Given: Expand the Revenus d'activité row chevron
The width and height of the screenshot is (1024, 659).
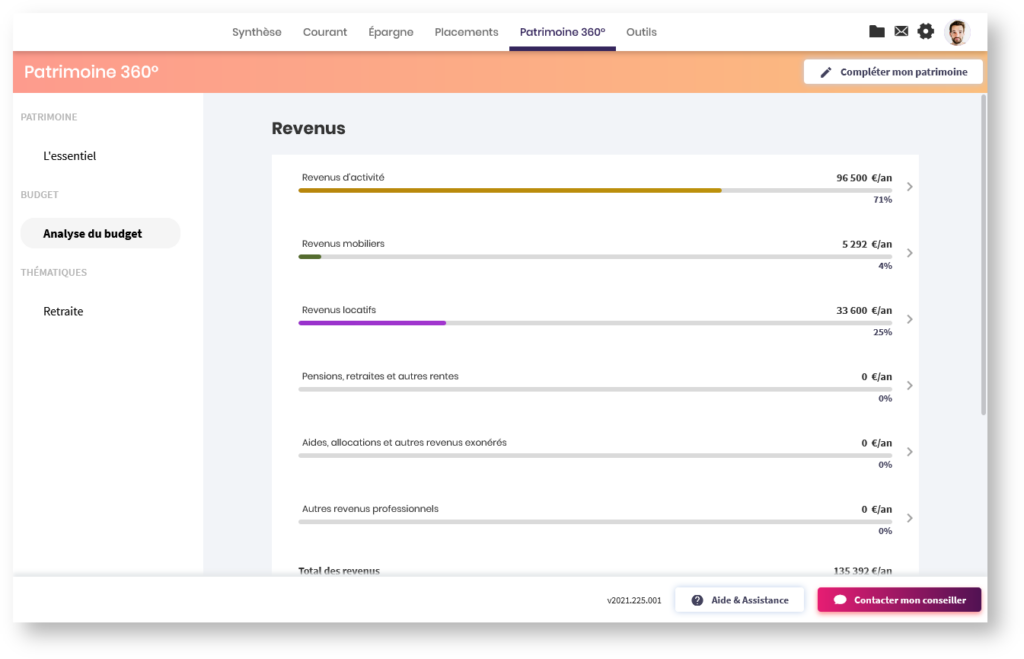Looking at the screenshot, I should pos(909,187).
